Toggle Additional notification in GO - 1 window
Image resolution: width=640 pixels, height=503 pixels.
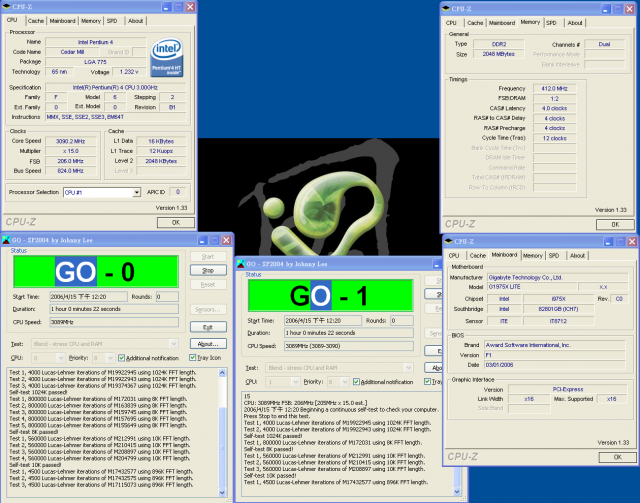[356, 382]
